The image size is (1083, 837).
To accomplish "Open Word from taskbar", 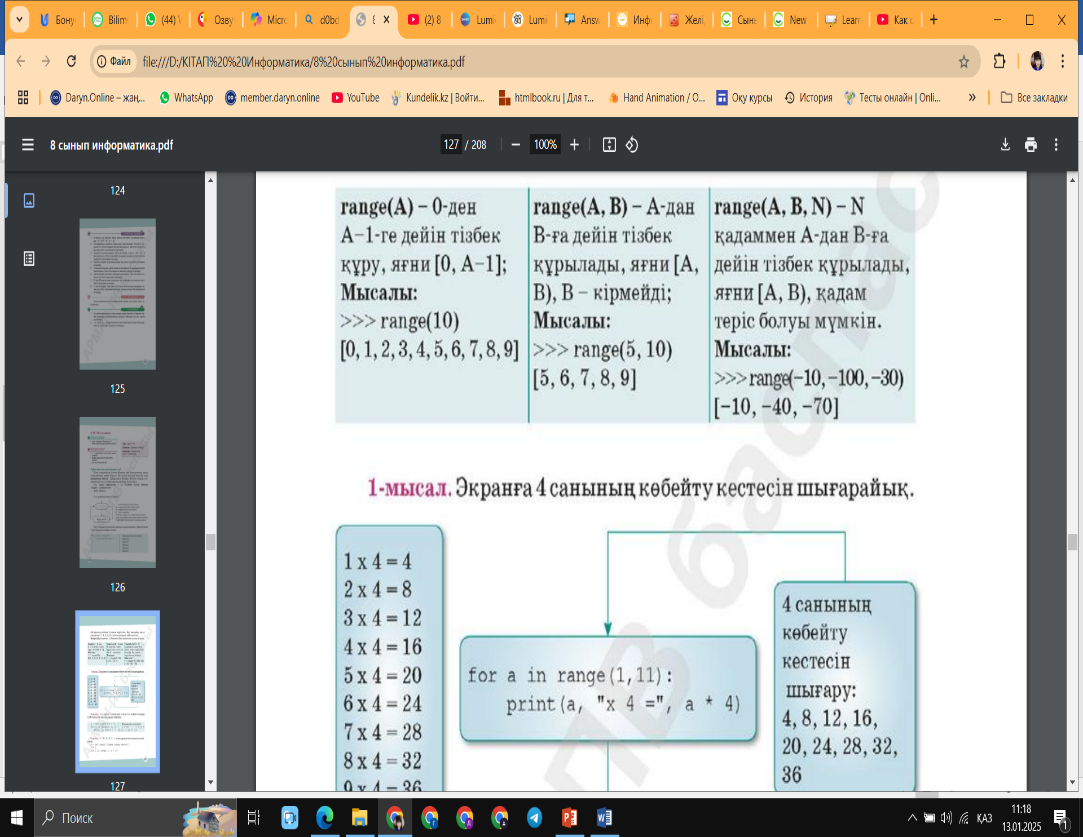I will click(604, 818).
